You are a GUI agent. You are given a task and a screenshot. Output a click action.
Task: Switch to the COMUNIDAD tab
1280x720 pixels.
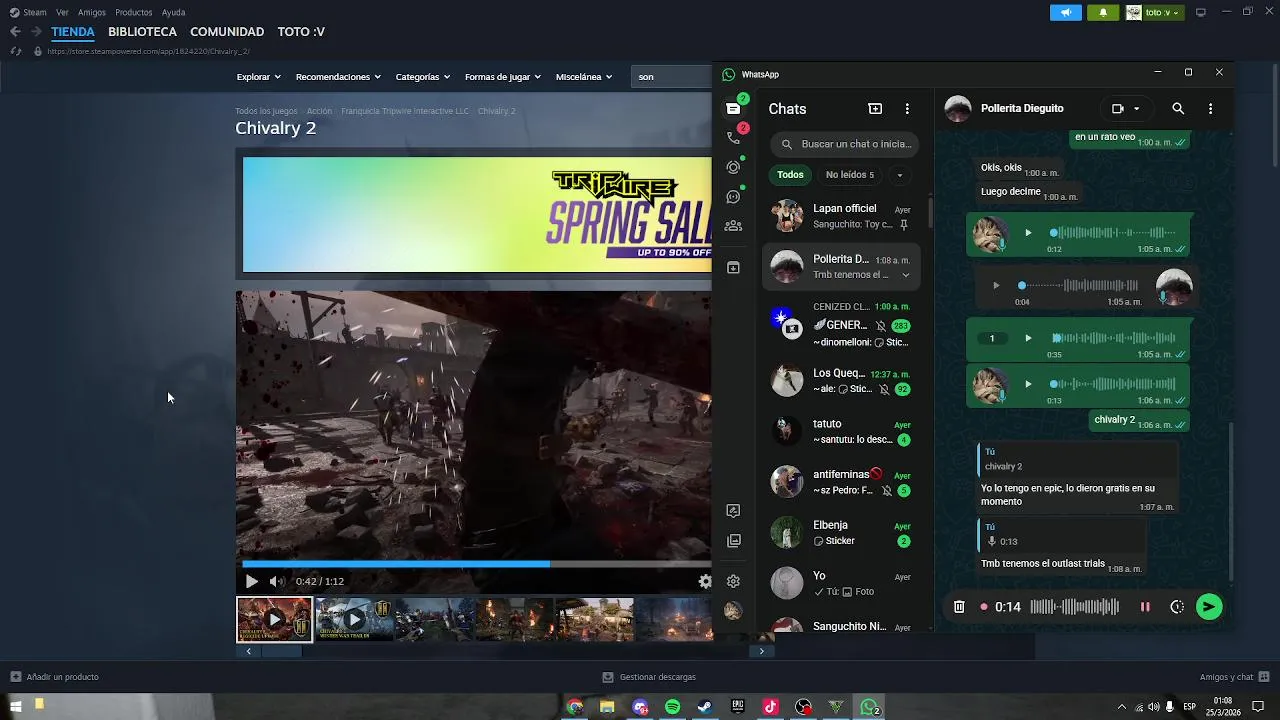click(x=227, y=32)
